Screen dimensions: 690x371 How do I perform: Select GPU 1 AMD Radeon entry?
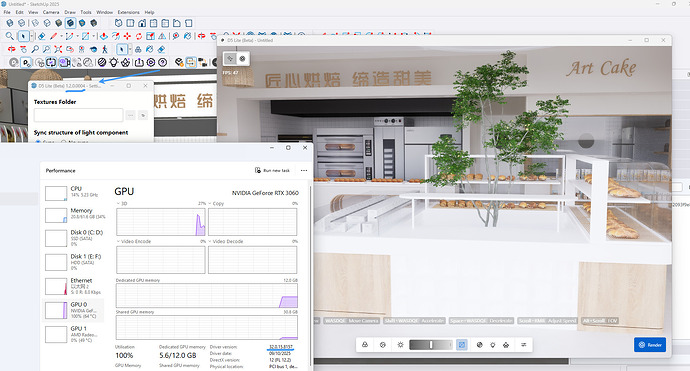pos(73,334)
